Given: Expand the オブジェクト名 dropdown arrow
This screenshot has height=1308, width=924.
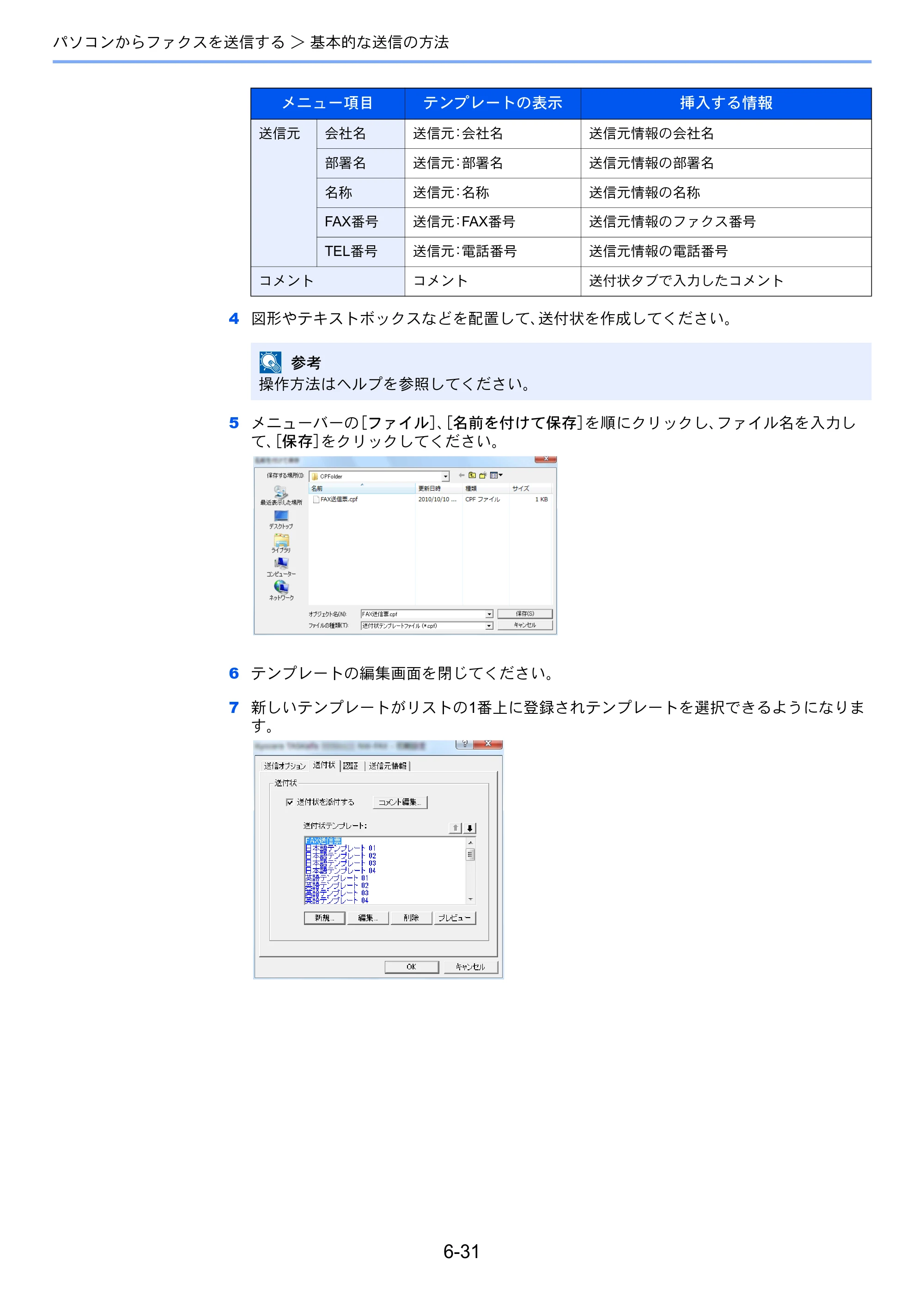Looking at the screenshot, I should coord(489,614).
